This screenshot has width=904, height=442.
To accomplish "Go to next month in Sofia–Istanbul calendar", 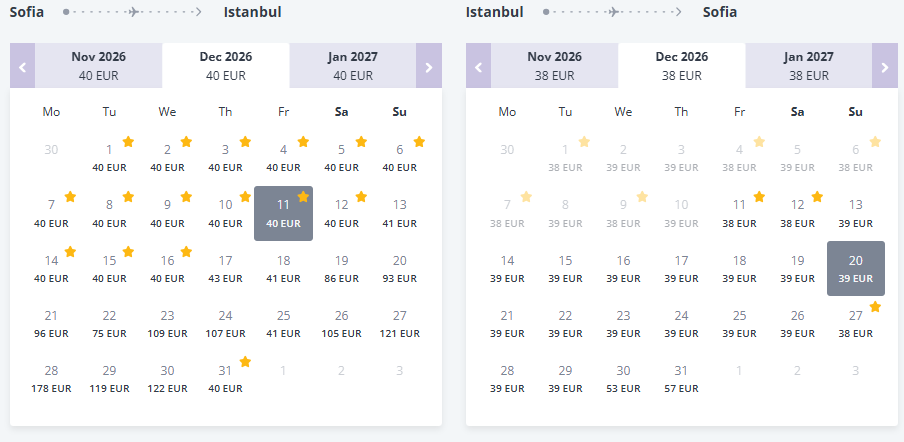I will pos(429,66).
